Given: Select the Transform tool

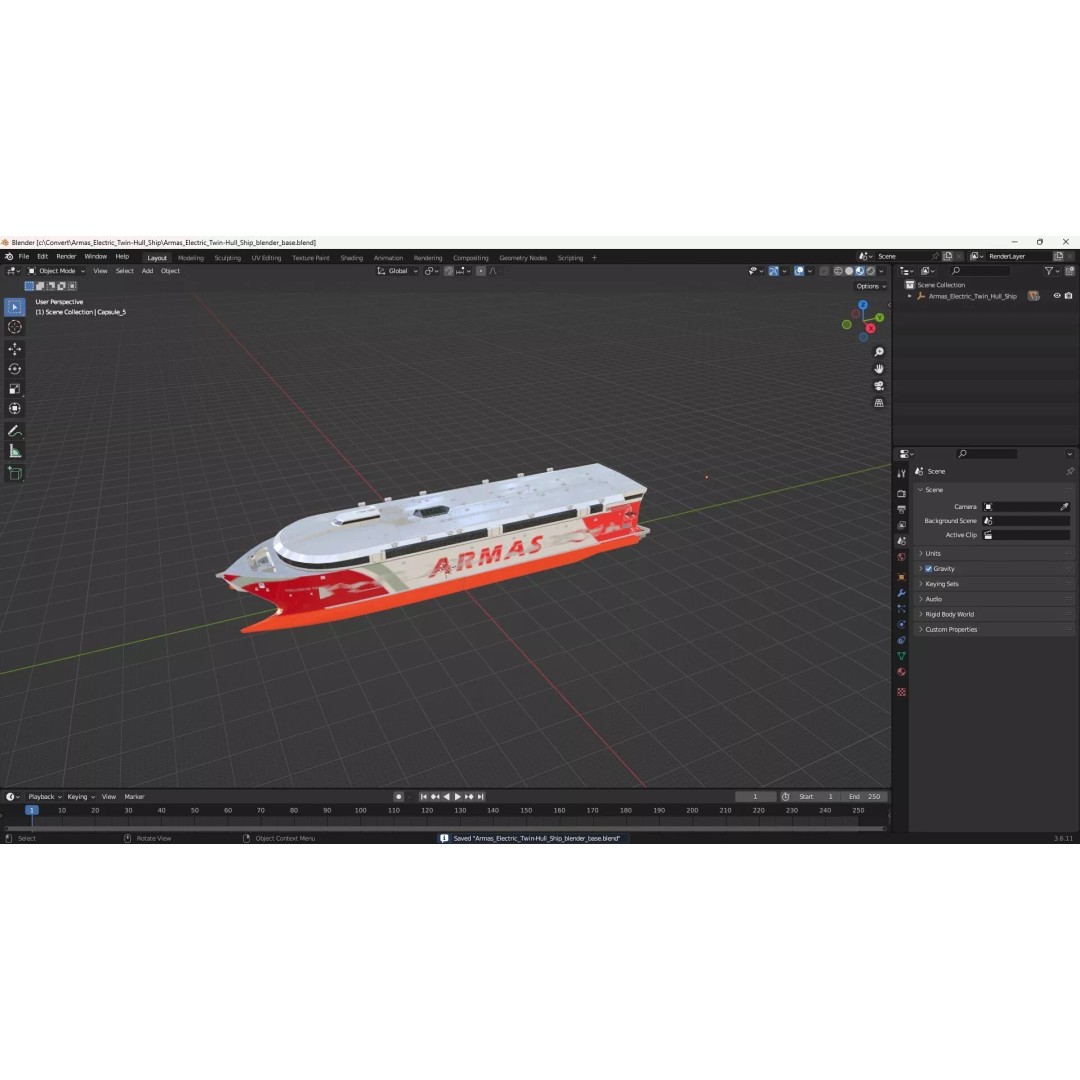Looking at the screenshot, I should tap(14, 409).
